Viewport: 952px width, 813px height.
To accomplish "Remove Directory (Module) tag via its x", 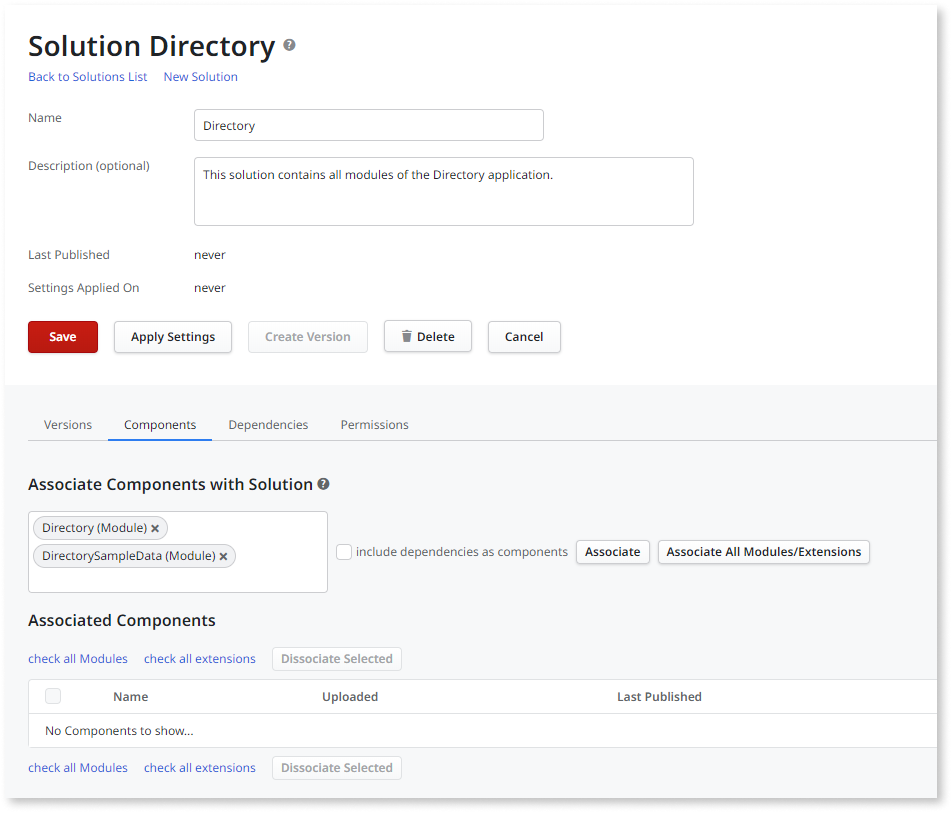I will [x=155, y=528].
